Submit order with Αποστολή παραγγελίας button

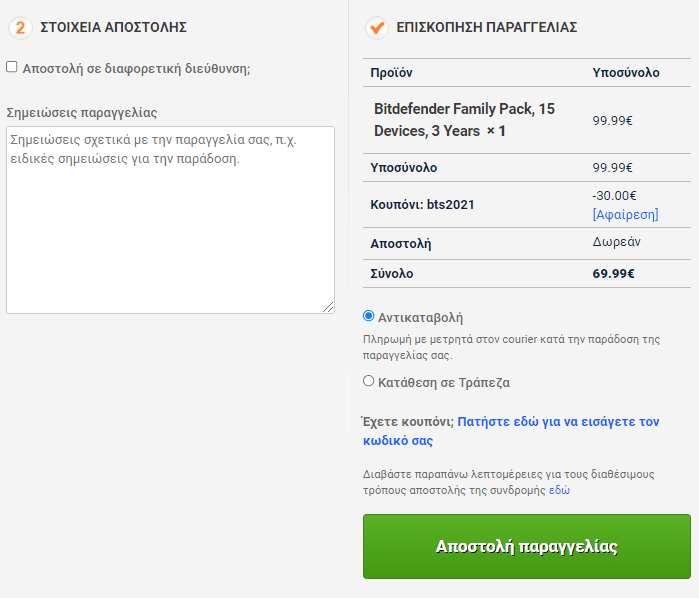tap(526, 546)
